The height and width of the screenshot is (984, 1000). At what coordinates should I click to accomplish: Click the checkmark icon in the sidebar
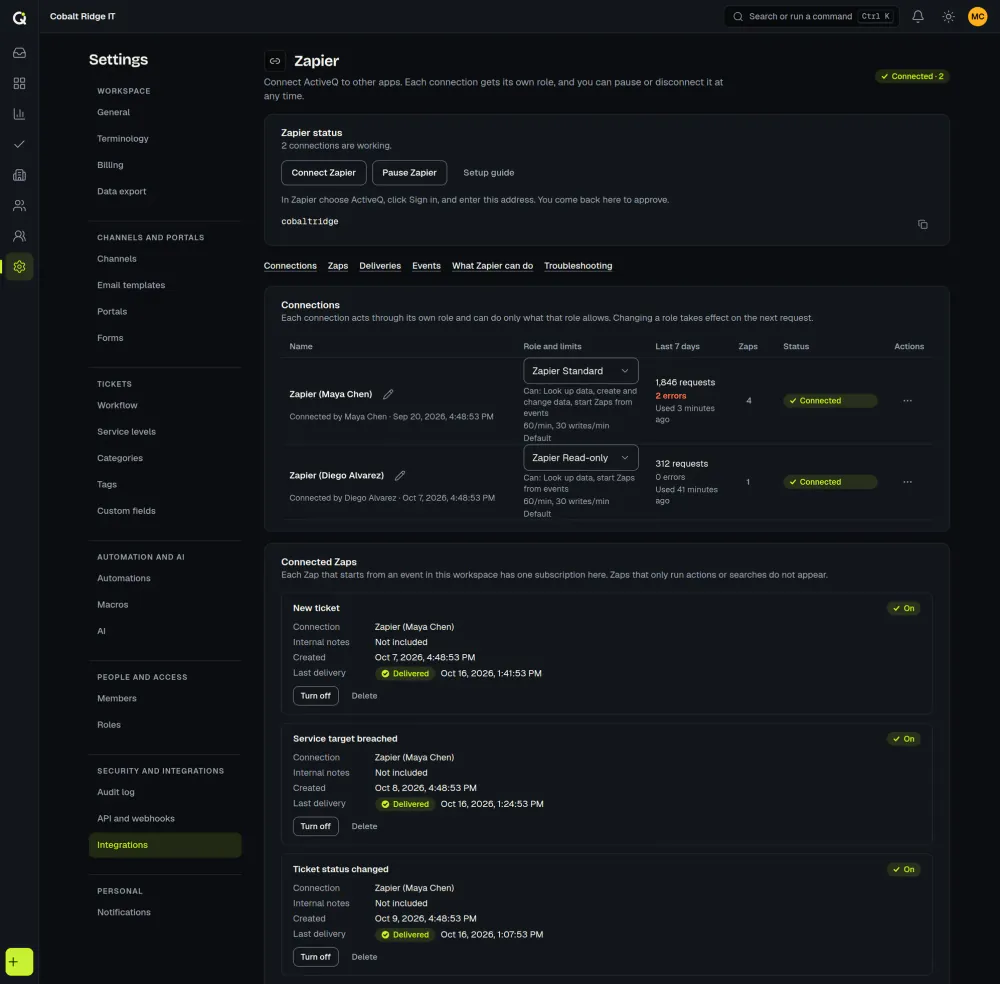pyautogui.click(x=19, y=144)
